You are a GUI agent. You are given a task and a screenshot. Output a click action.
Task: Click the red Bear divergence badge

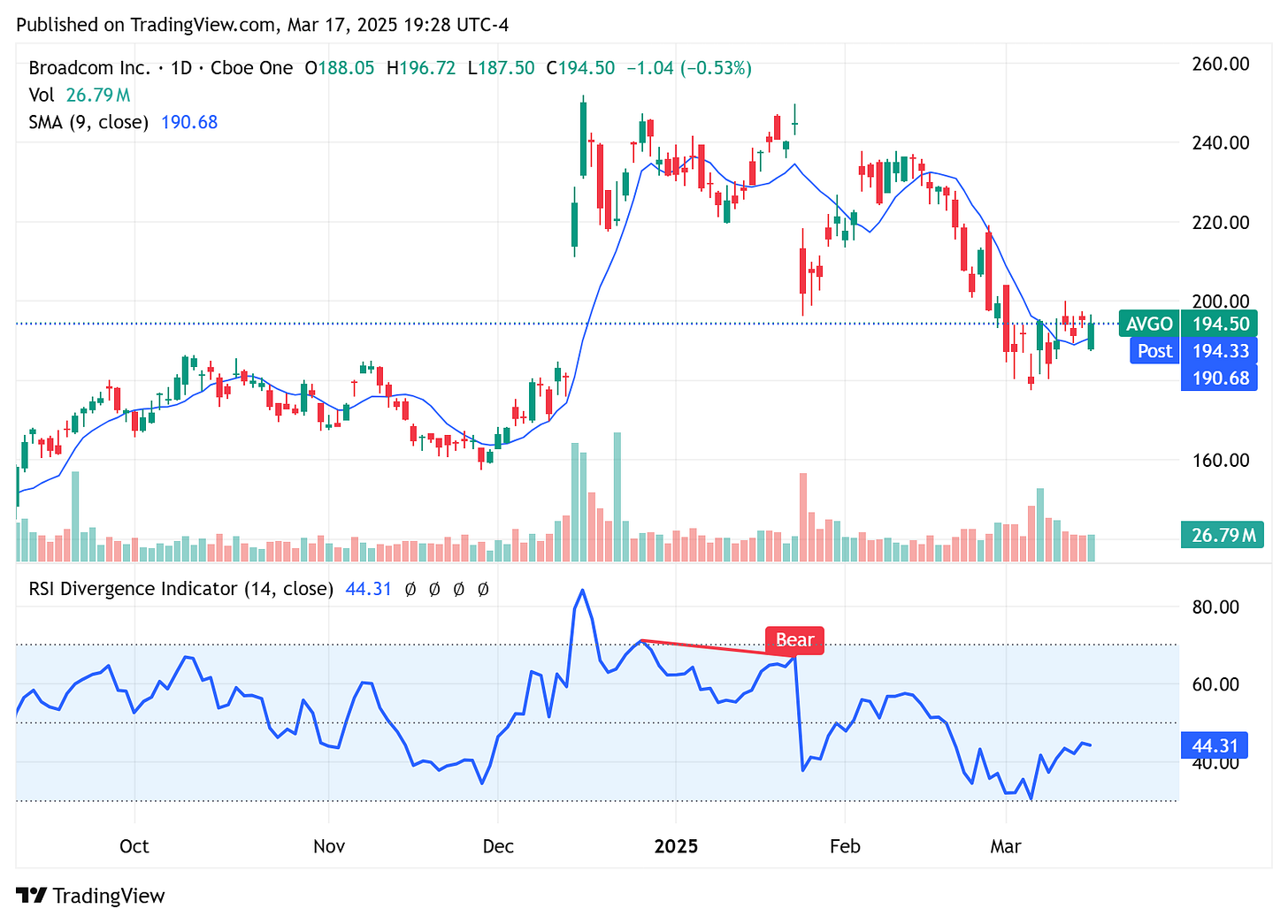pos(793,640)
